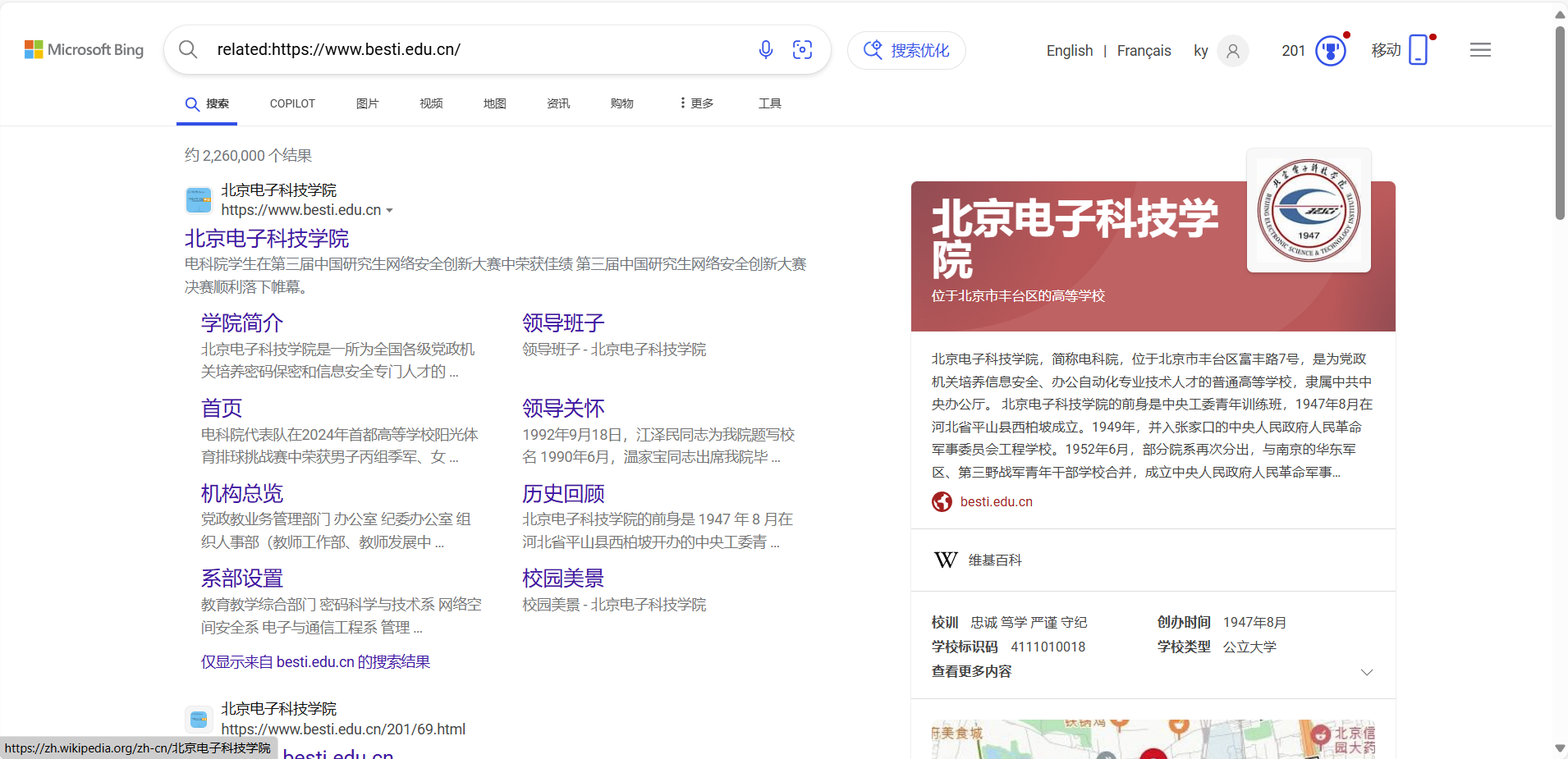Screen dimensions: 1568x759
Task: Open the 校园美景 sitelink
Action: pyautogui.click(x=563, y=578)
